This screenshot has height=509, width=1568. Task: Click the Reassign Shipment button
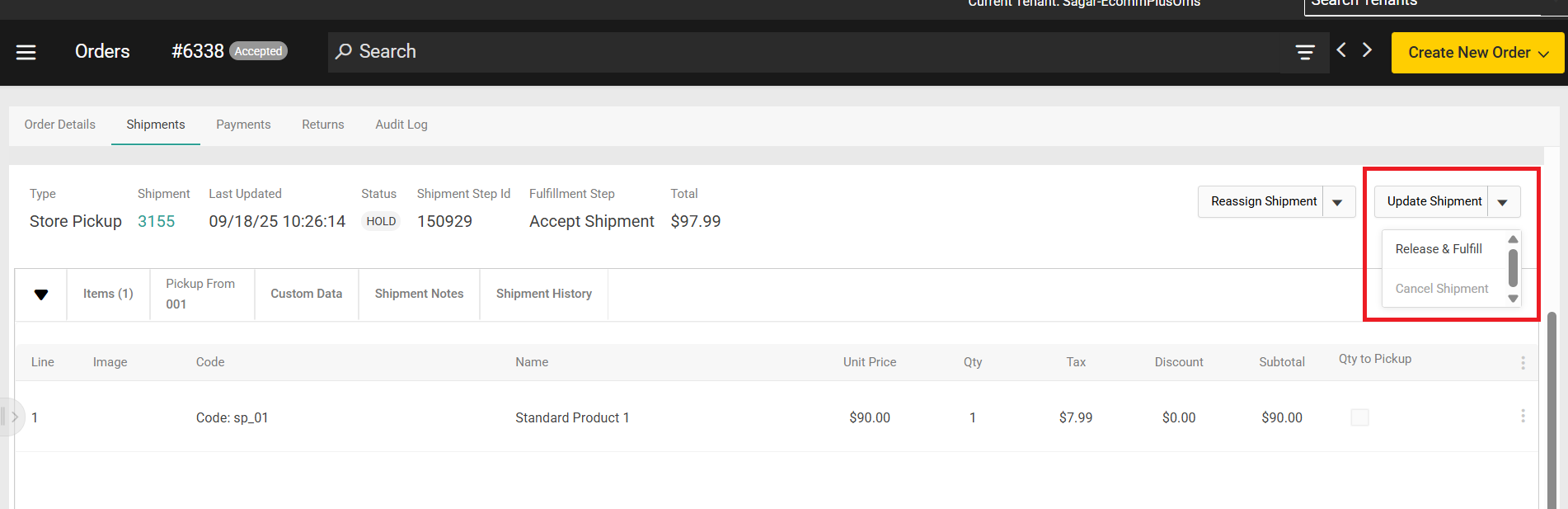1263,202
